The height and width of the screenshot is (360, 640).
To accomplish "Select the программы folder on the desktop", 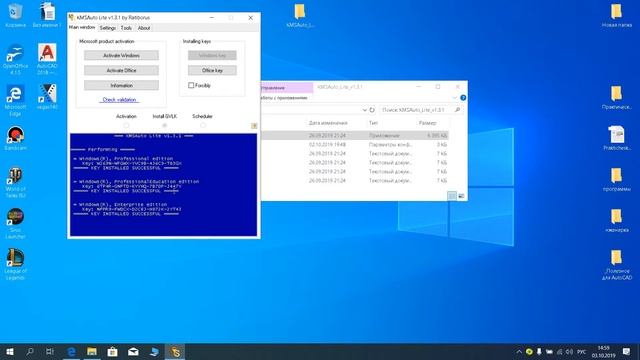I will [x=616, y=180].
